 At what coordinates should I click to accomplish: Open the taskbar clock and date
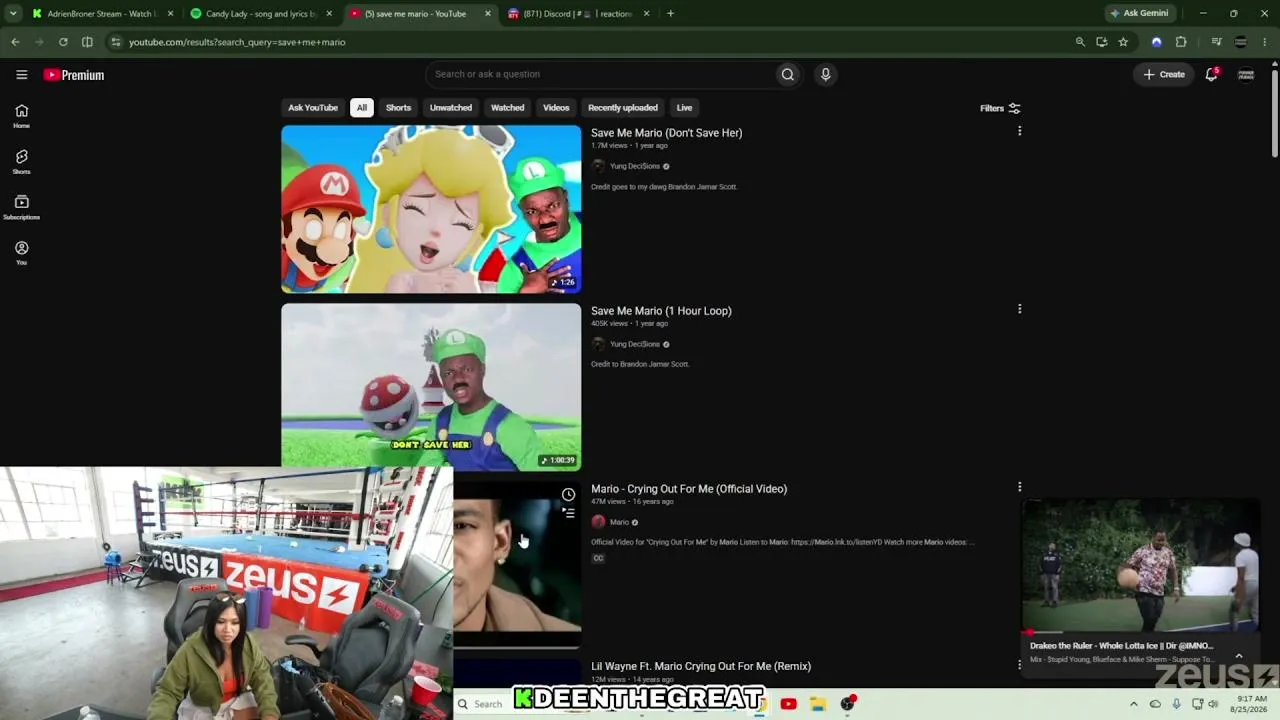click(1247, 704)
